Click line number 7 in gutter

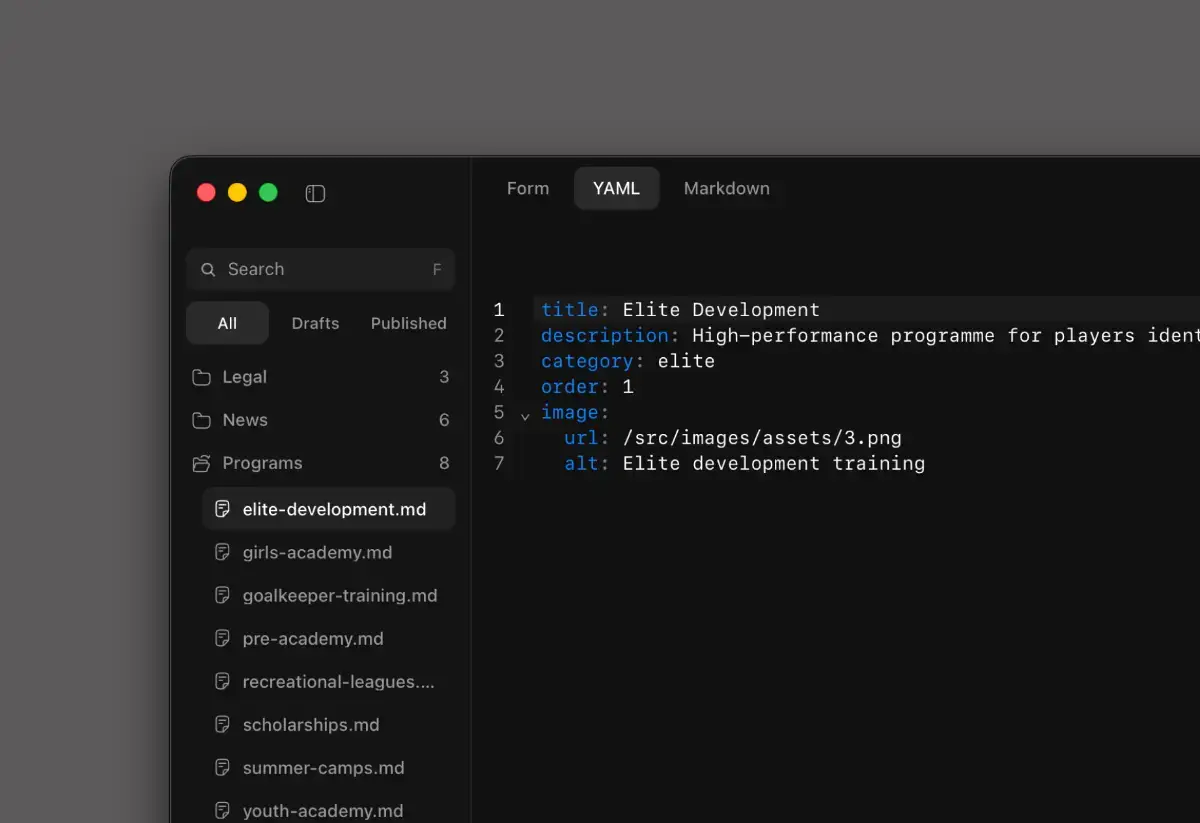pos(499,463)
